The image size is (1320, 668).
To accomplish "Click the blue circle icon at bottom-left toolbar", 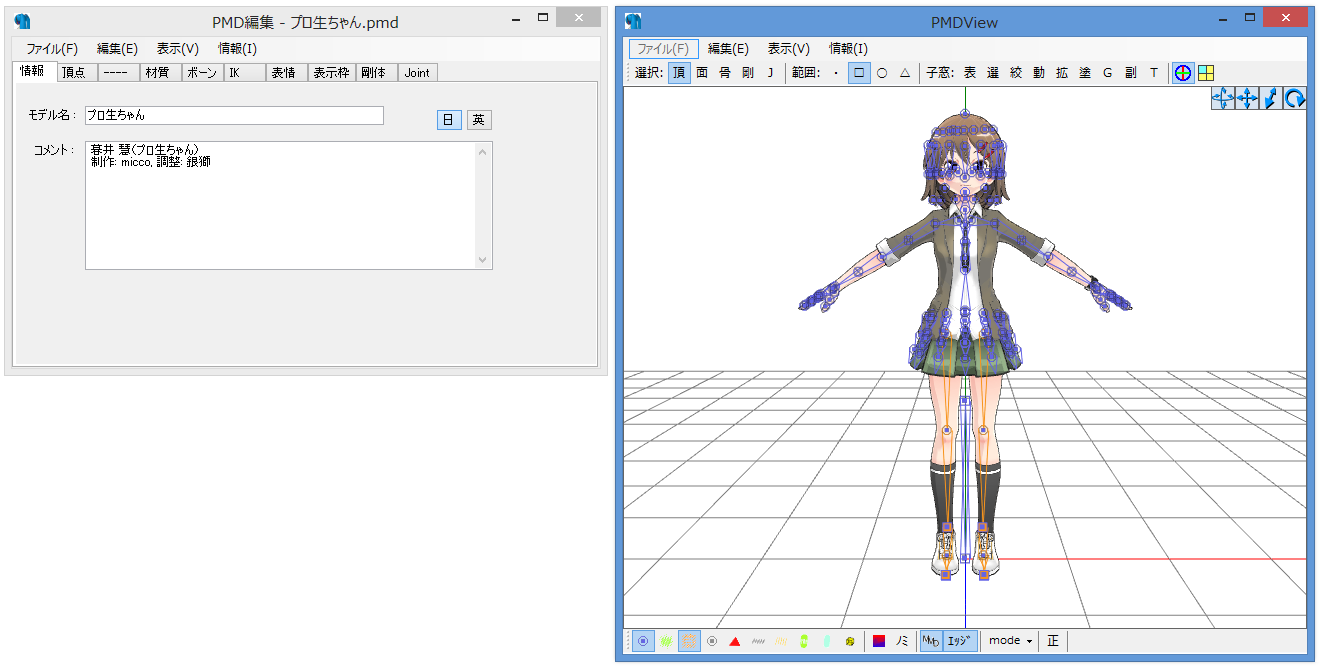I will point(643,641).
